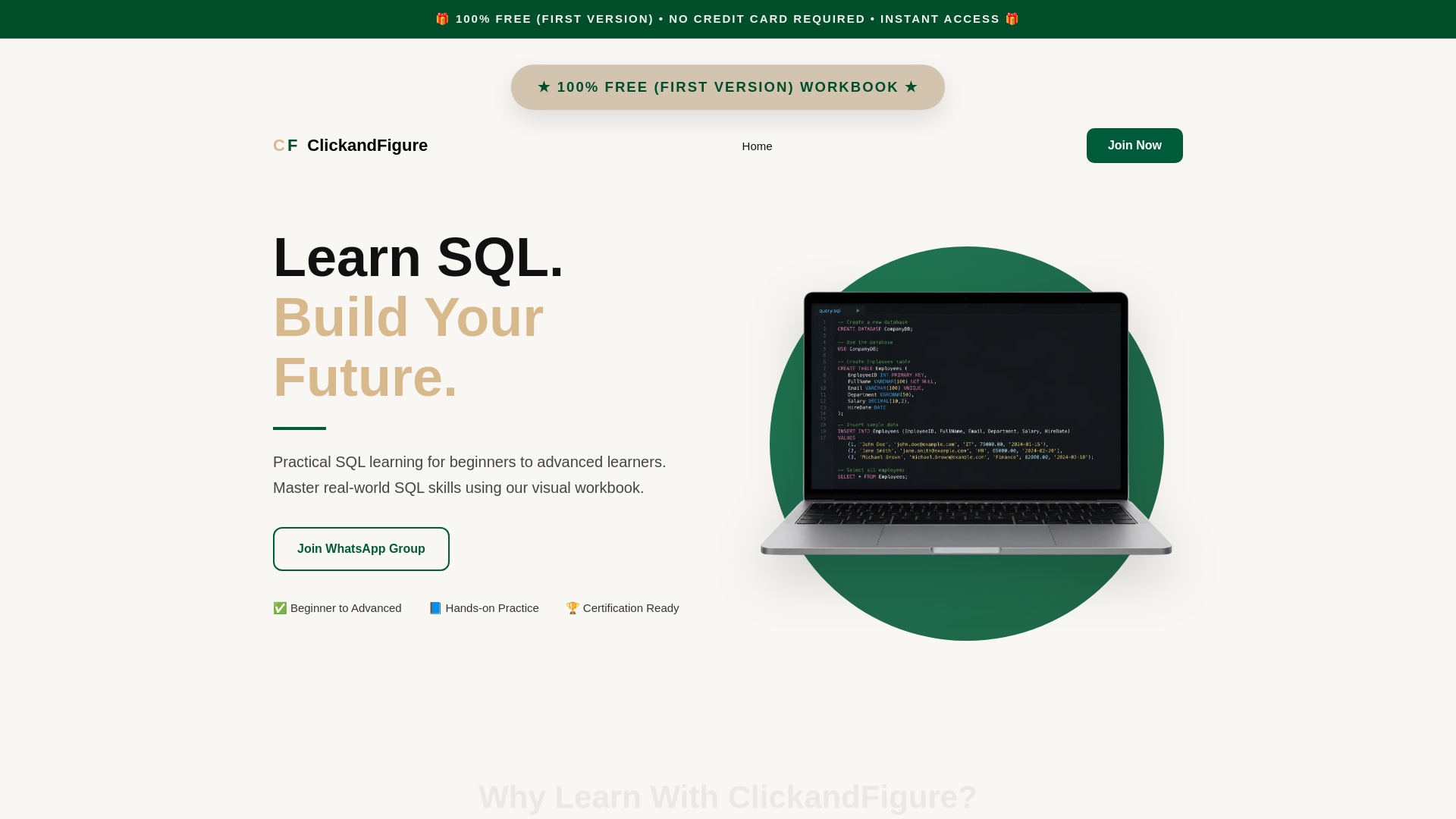Click the CF logo mark
Image resolution: width=1456 pixels, height=819 pixels.
(x=285, y=146)
